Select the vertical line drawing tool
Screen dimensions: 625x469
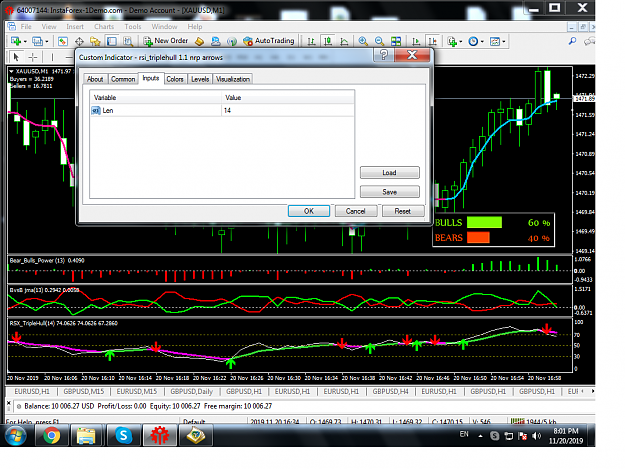pos(52,57)
